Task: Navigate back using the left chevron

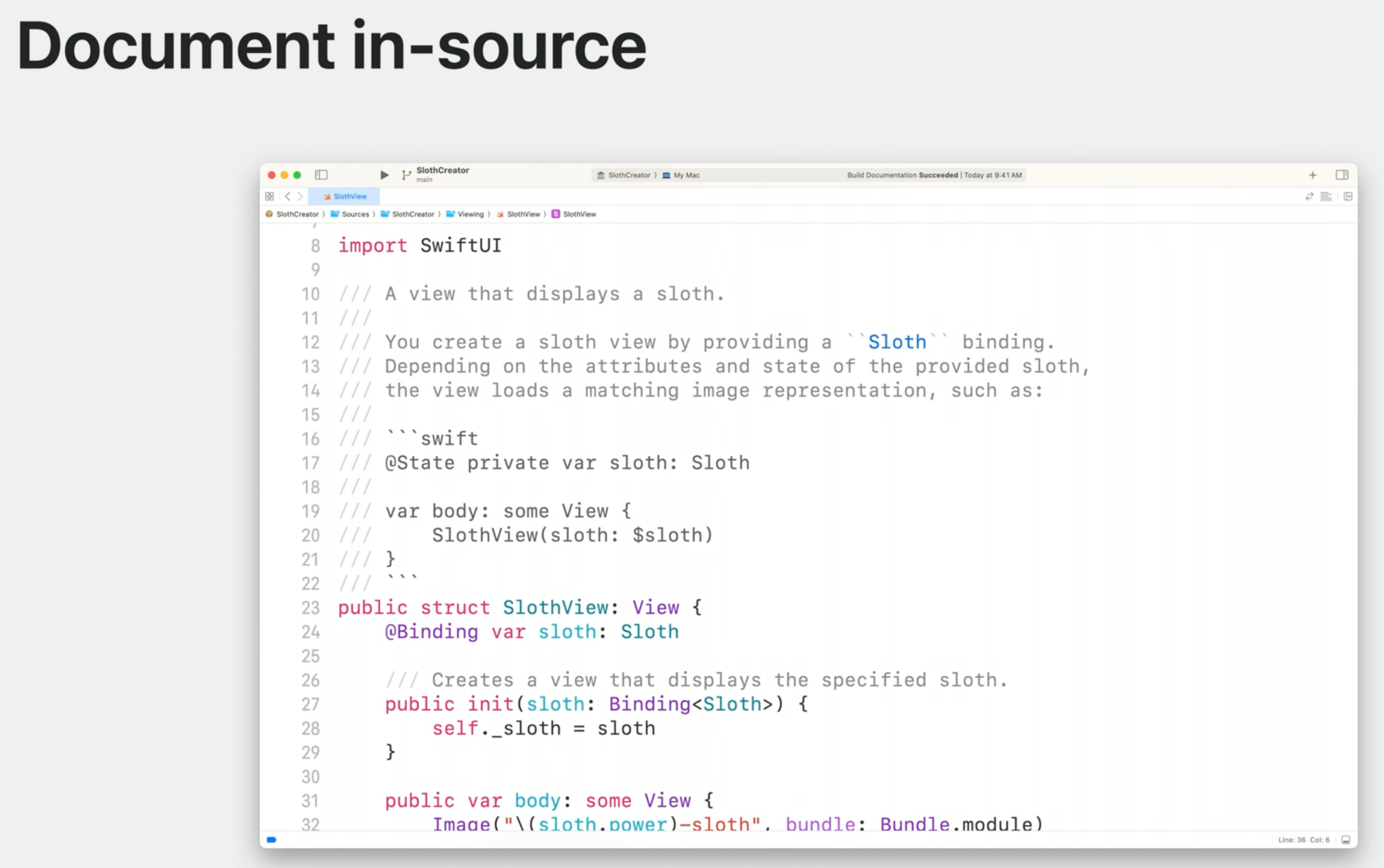Action: coord(289,196)
